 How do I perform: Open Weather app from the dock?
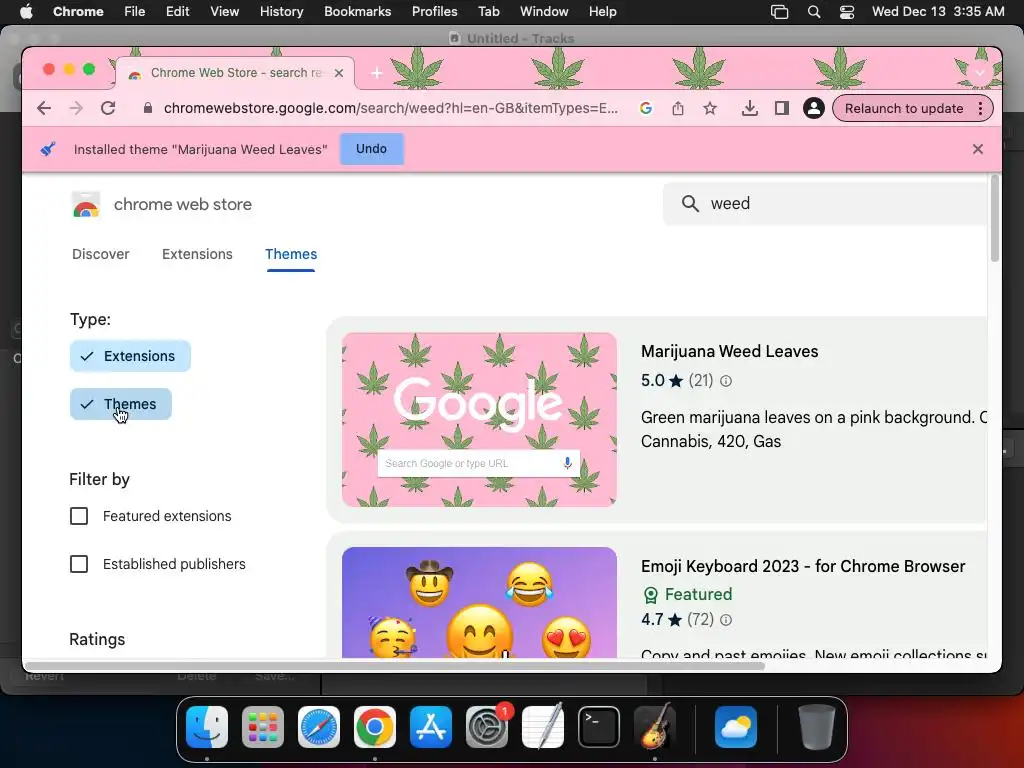[x=736, y=727]
